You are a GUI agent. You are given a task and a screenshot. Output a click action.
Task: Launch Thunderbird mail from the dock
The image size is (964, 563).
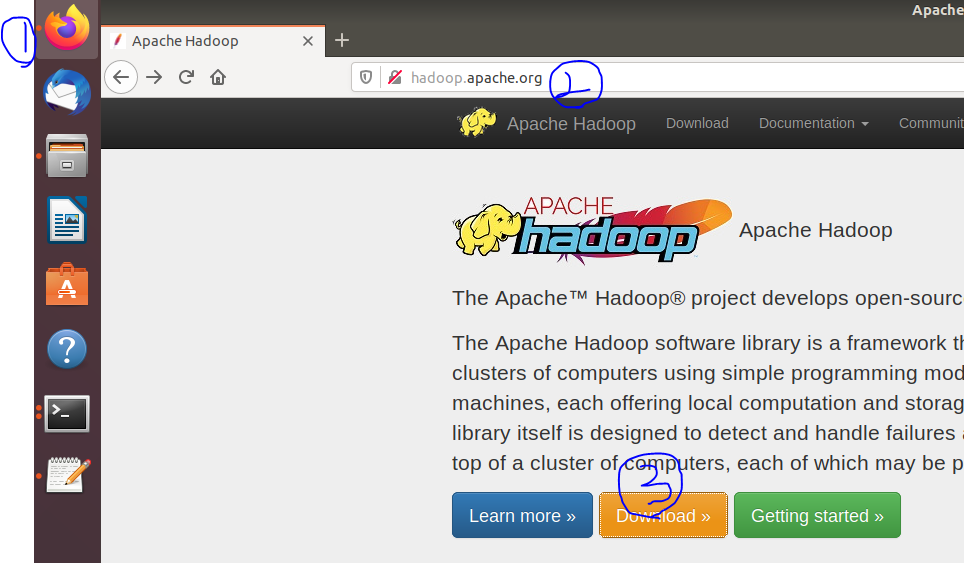click(x=67, y=92)
